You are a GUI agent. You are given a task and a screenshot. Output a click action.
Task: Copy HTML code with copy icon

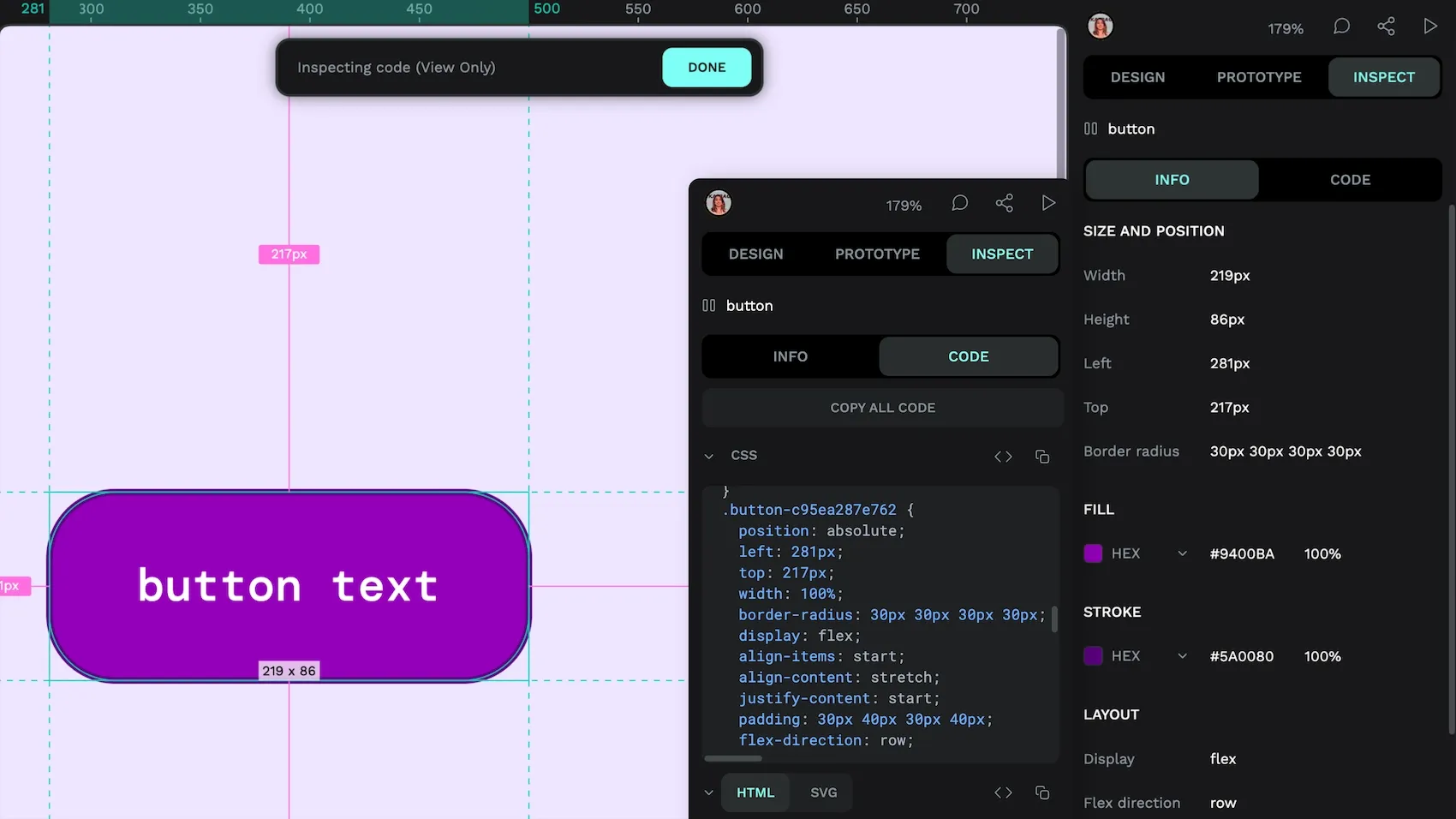coord(1042,792)
